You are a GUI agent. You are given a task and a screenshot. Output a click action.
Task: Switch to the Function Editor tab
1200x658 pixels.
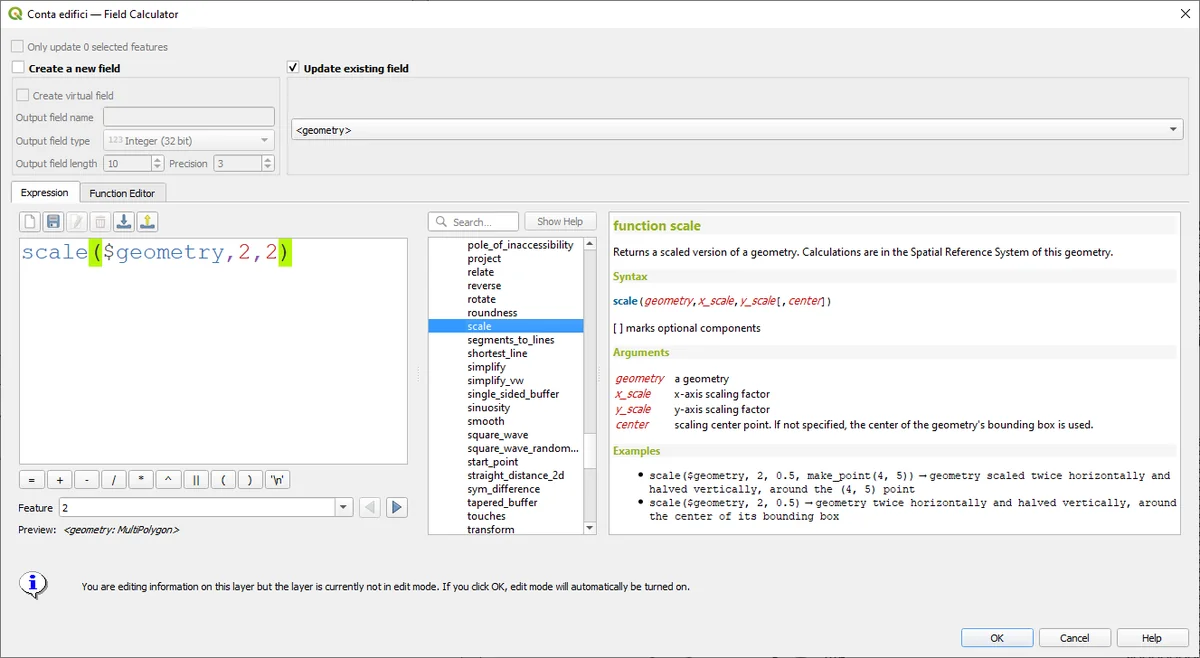(122, 193)
